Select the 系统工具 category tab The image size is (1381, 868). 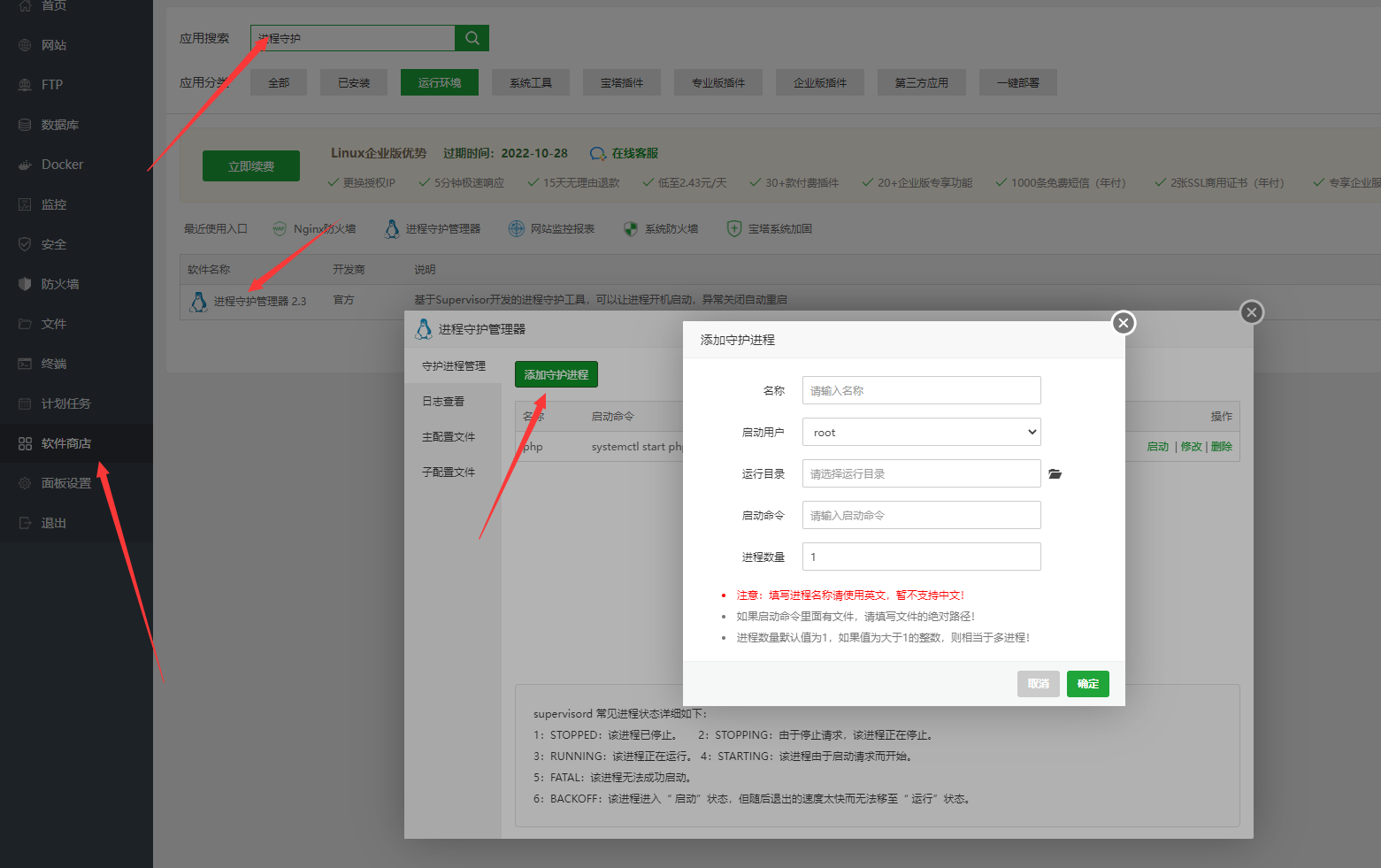[x=531, y=82]
